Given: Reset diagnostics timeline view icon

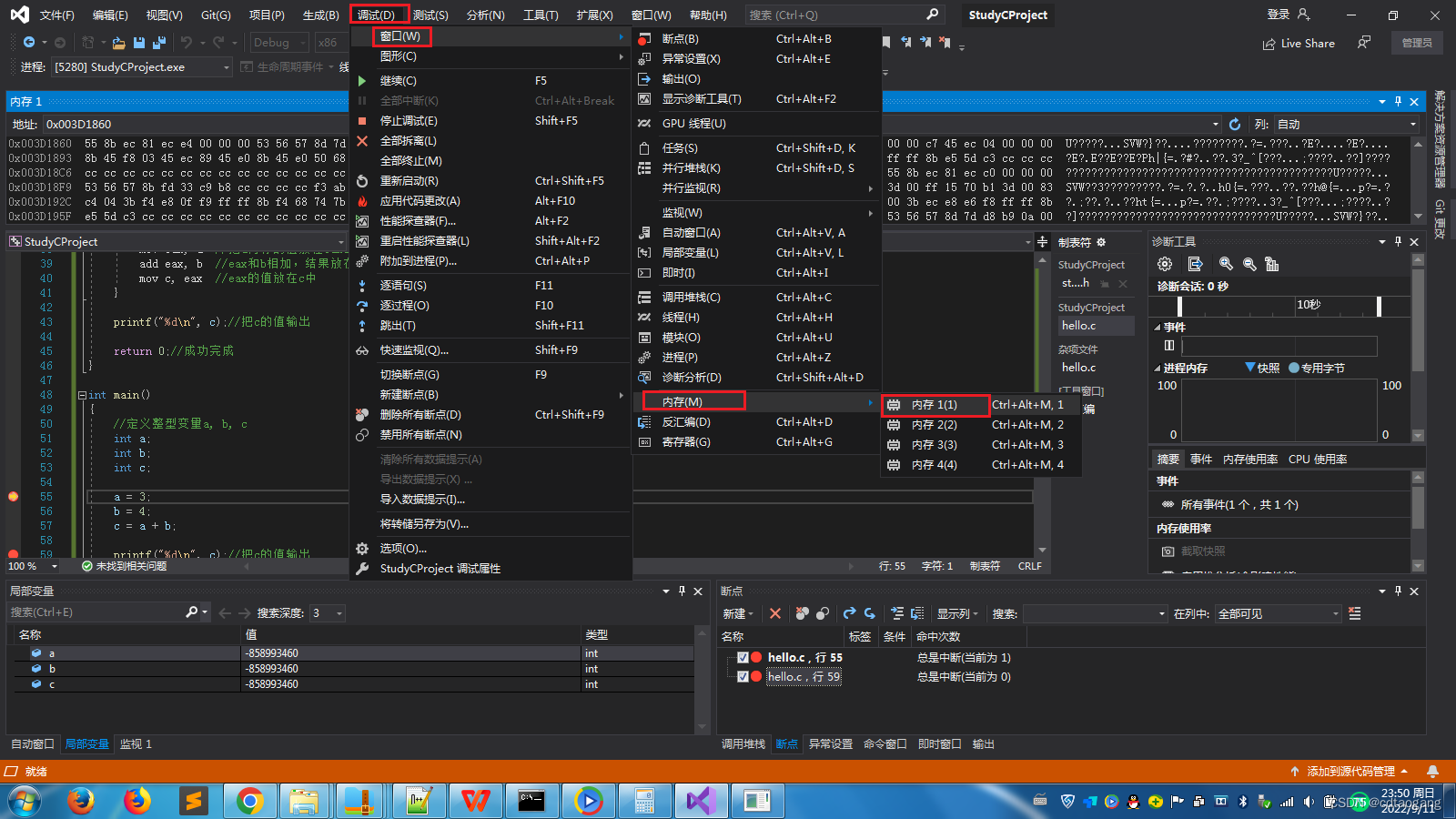Looking at the screenshot, I should point(1272,264).
